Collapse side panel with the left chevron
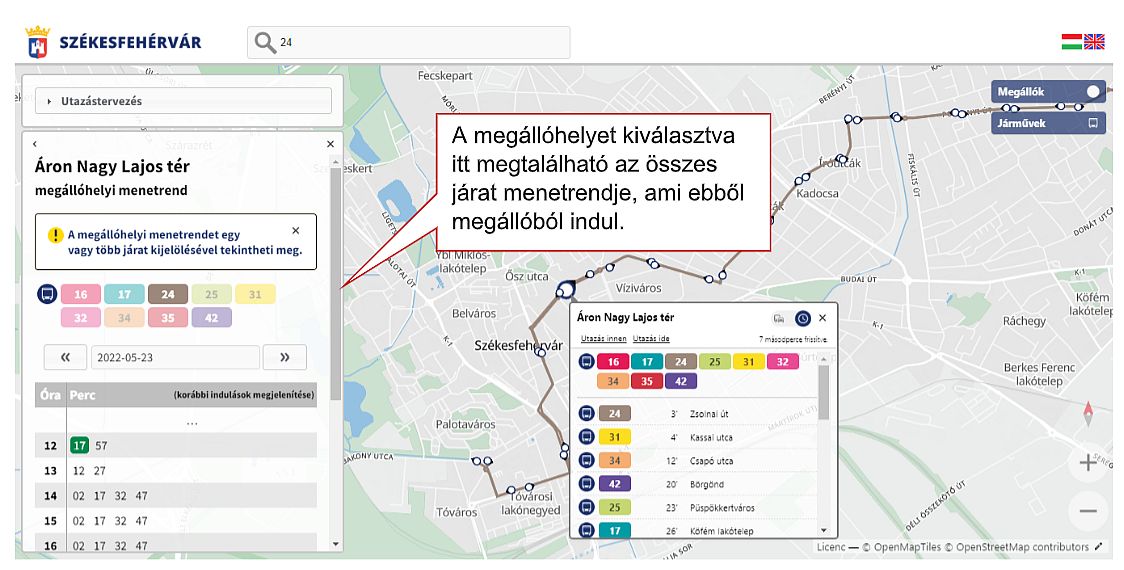Viewport: 1124px width, 570px height. pyautogui.click(x=35, y=144)
